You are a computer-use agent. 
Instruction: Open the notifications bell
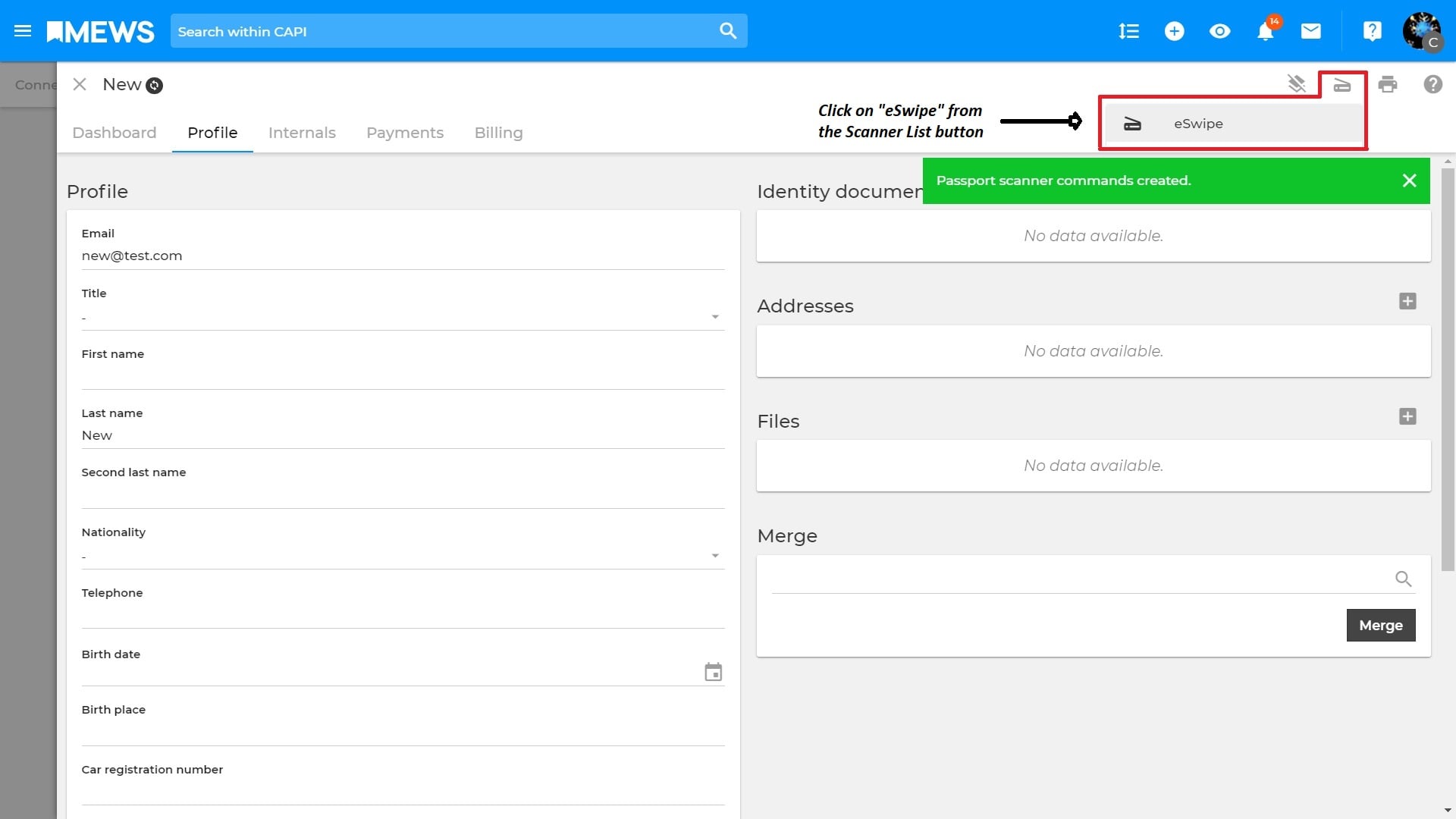click(x=1265, y=32)
